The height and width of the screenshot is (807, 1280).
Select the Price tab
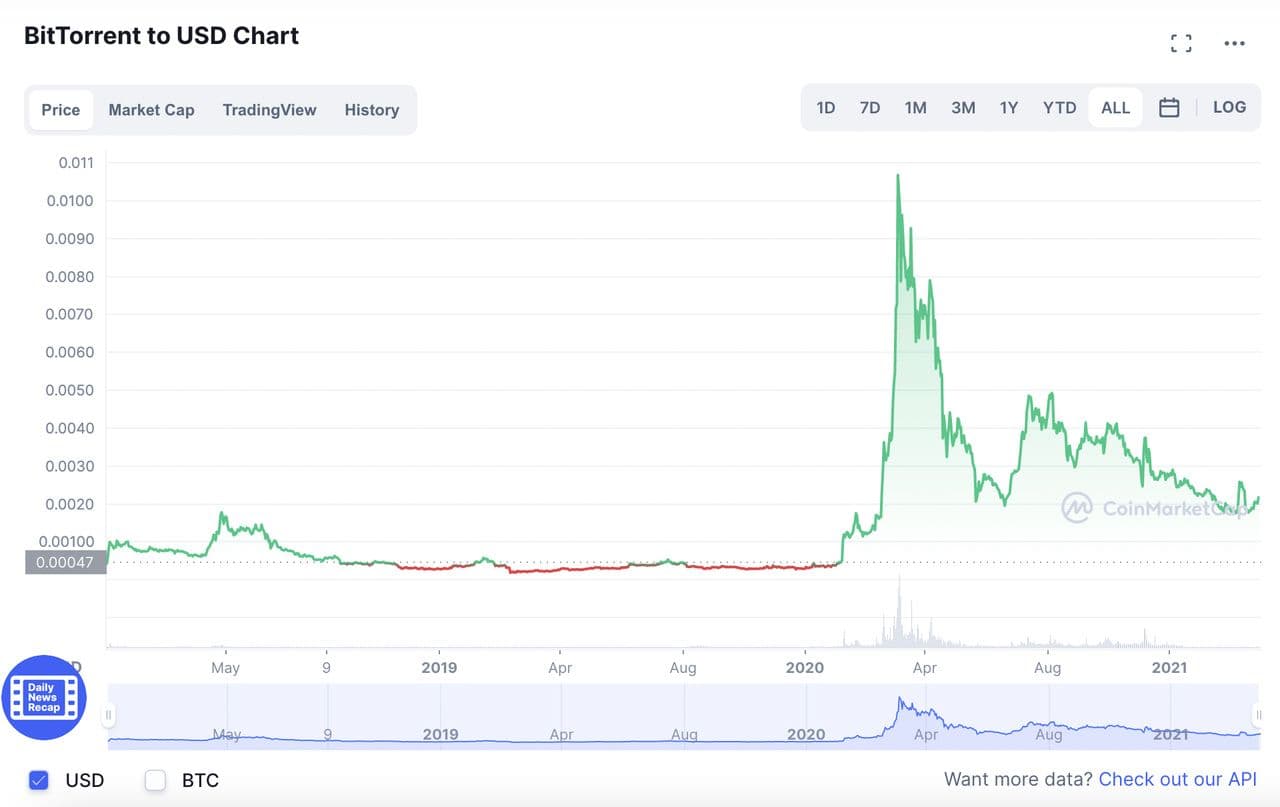(x=61, y=110)
